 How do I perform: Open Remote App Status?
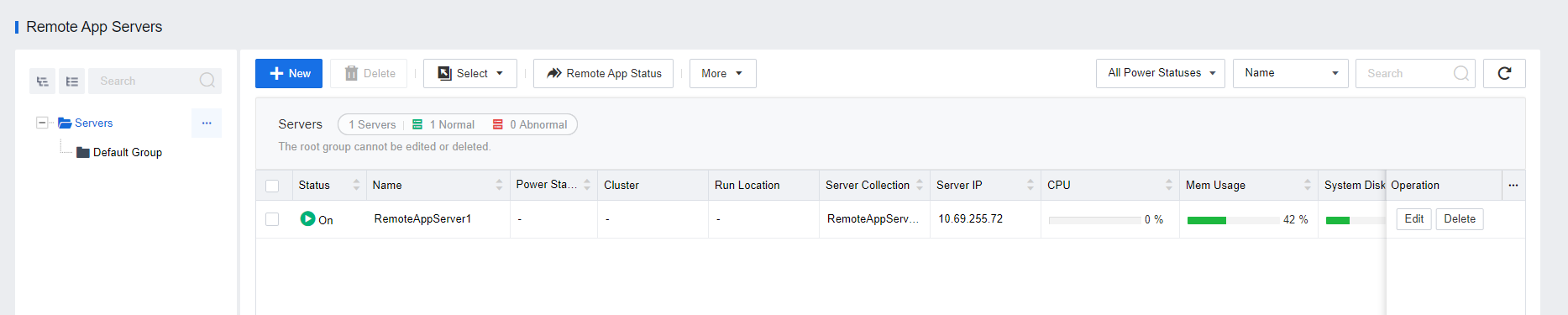pyautogui.click(x=603, y=73)
